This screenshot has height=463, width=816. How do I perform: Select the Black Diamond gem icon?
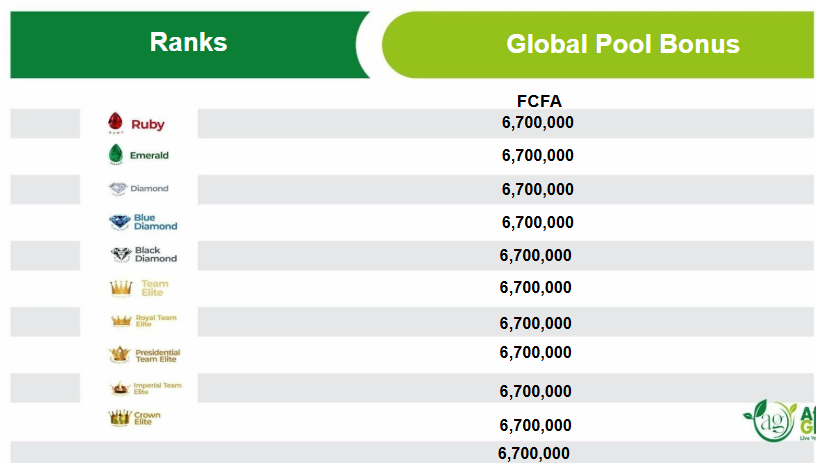pos(120,254)
